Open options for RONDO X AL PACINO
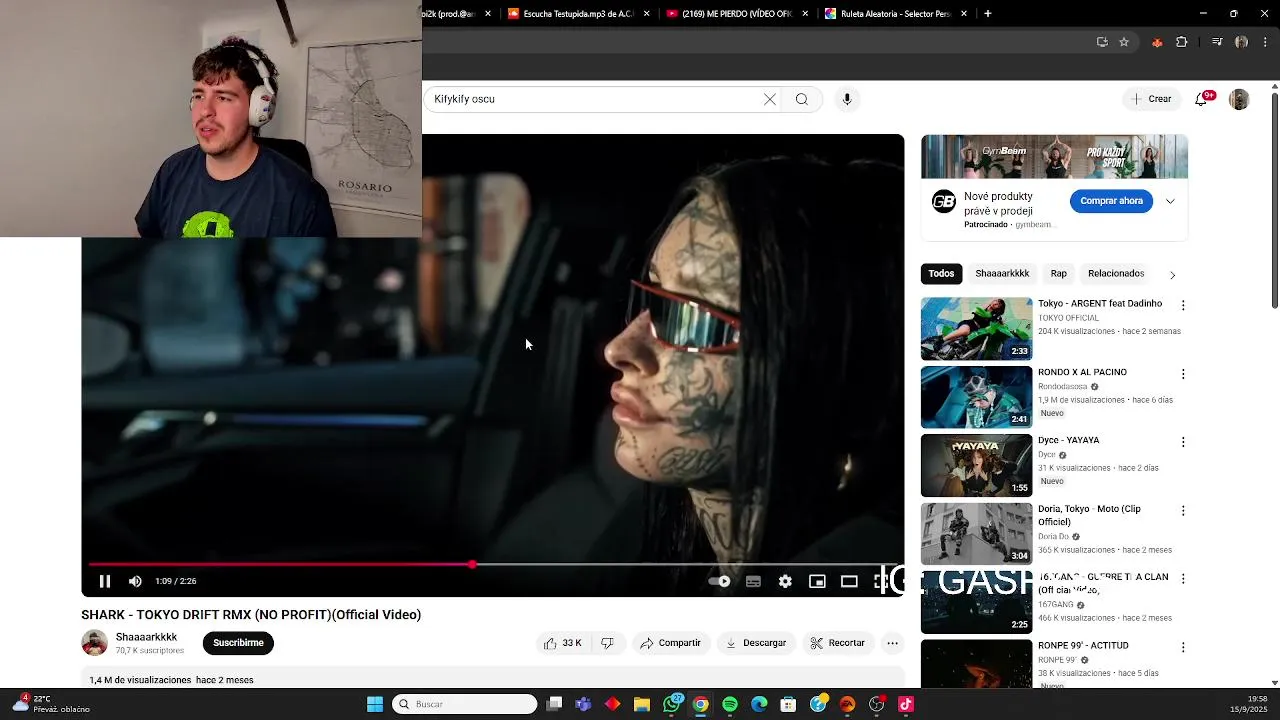The image size is (1280, 720). pos(1183,374)
